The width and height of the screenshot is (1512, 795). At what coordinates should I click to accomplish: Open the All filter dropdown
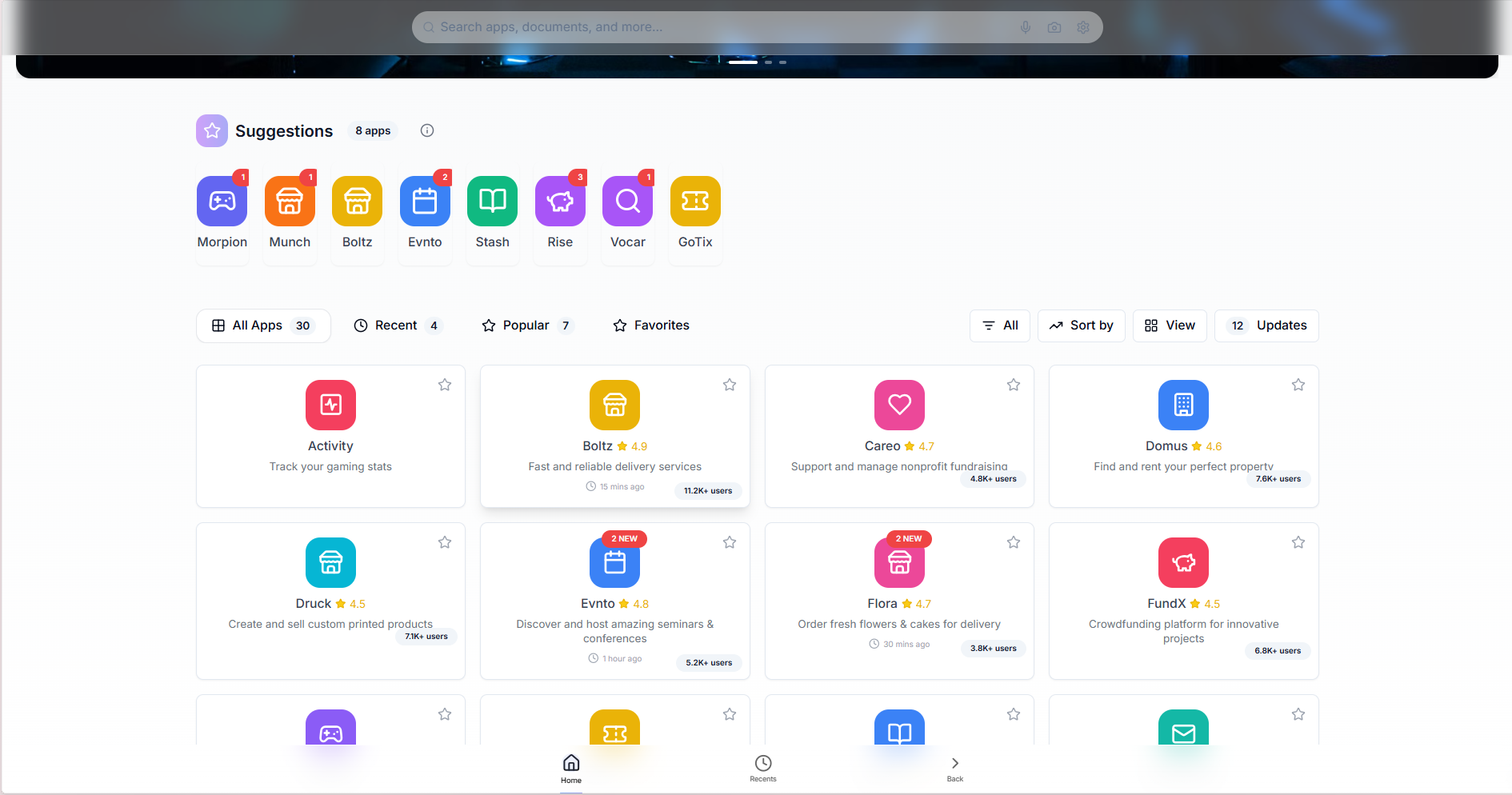[x=1000, y=326]
